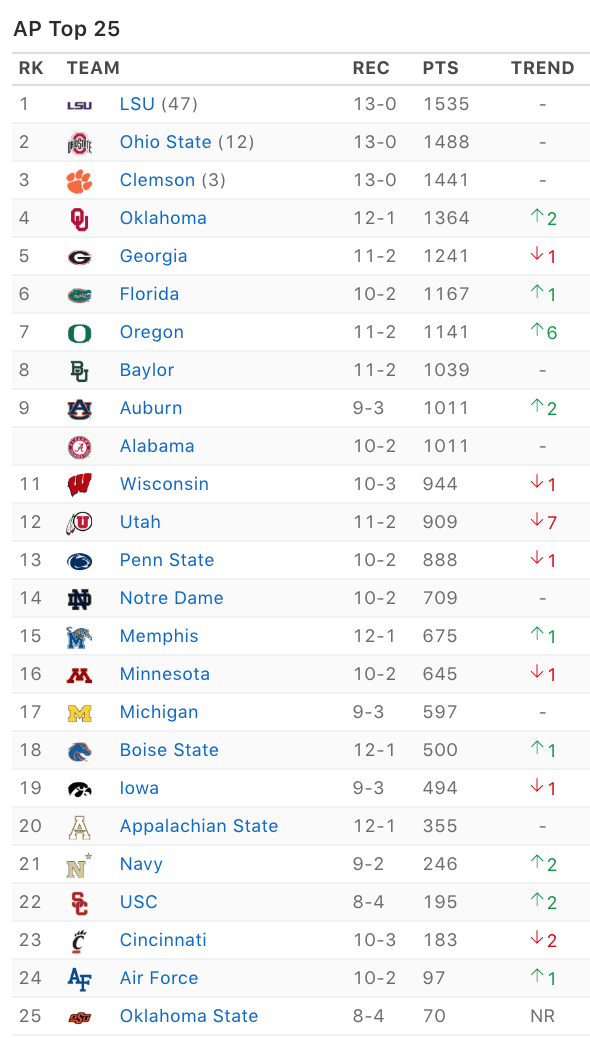The width and height of the screenshot is (590, 1038).
Task: Click the Air Force logo icon
Action: (x=79, y=978)
